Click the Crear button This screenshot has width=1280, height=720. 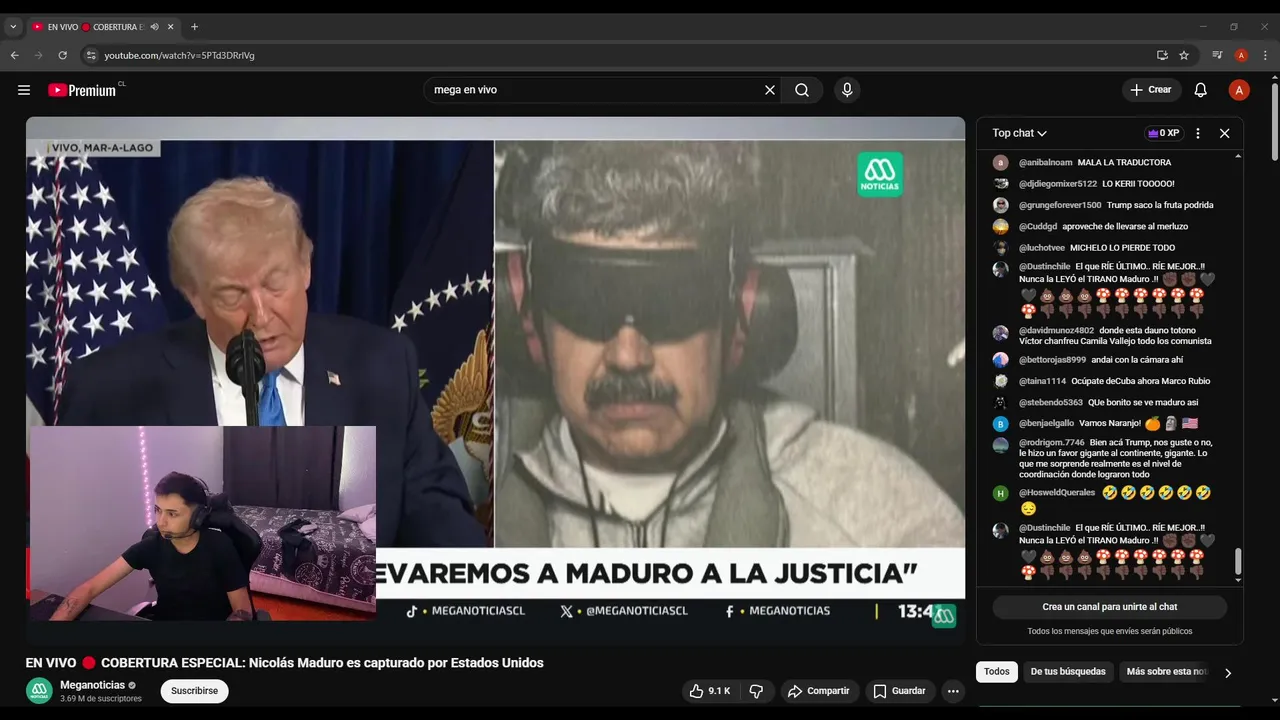(x=1151, y=90)
